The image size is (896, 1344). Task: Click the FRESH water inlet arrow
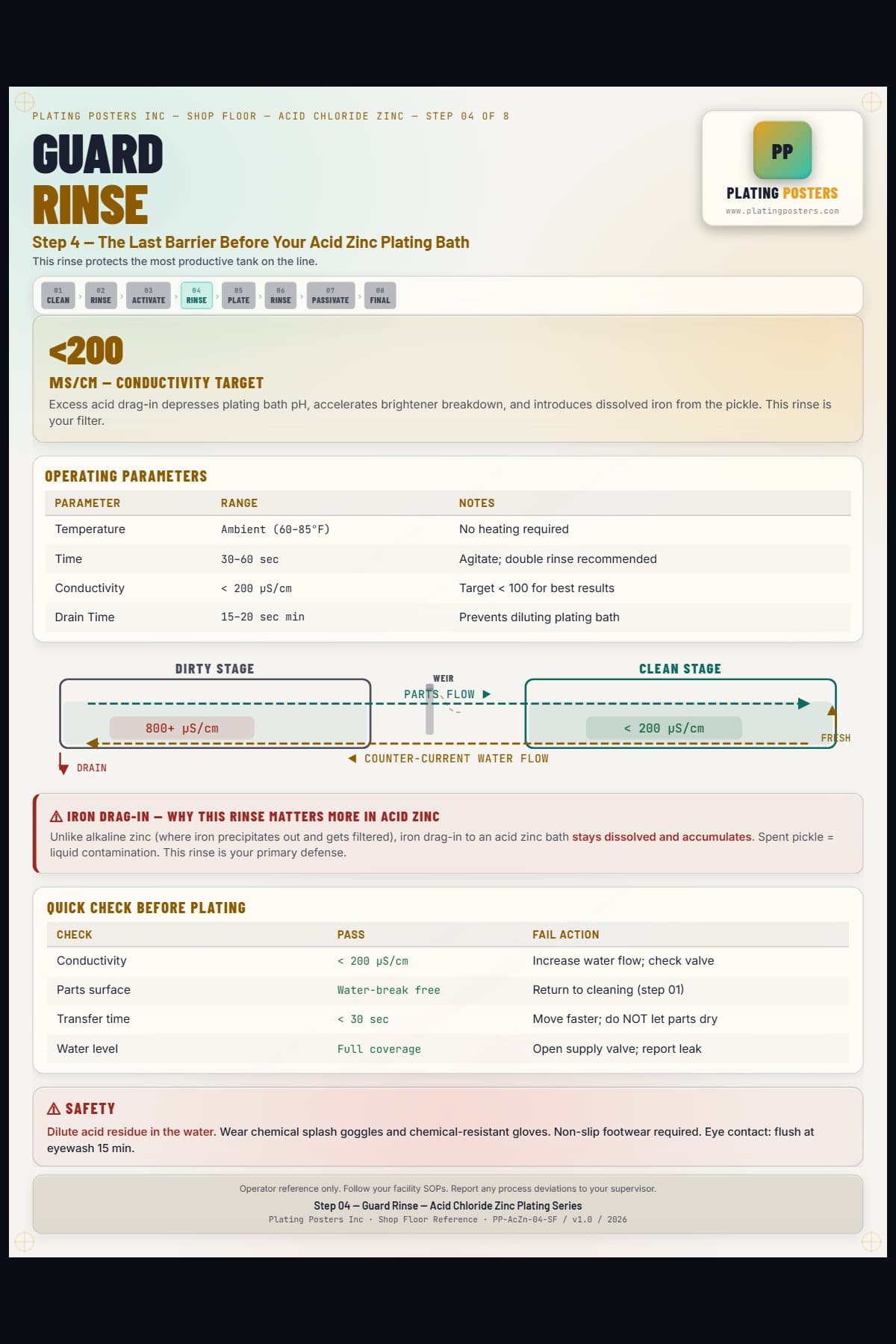[x=832, y=721]
